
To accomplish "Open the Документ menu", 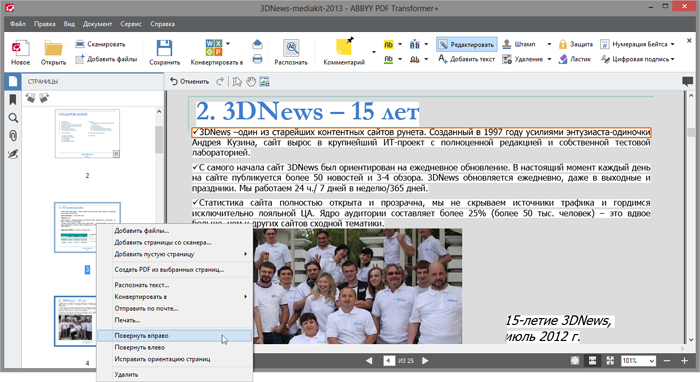I will [x=97, y=24].
